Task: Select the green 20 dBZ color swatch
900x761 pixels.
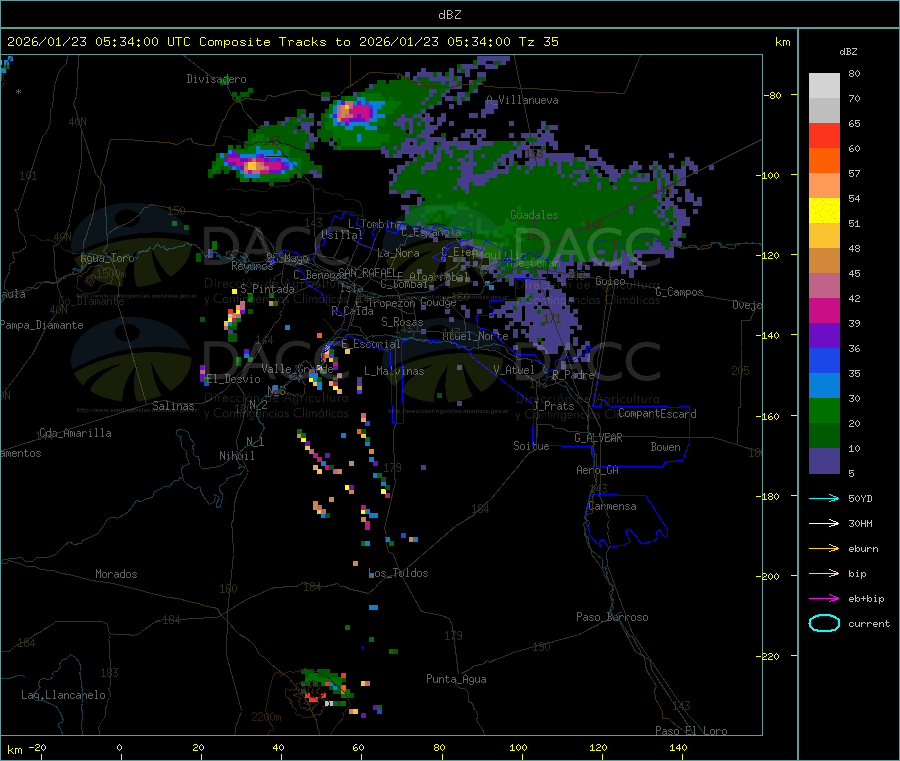Action: [824, 410]
